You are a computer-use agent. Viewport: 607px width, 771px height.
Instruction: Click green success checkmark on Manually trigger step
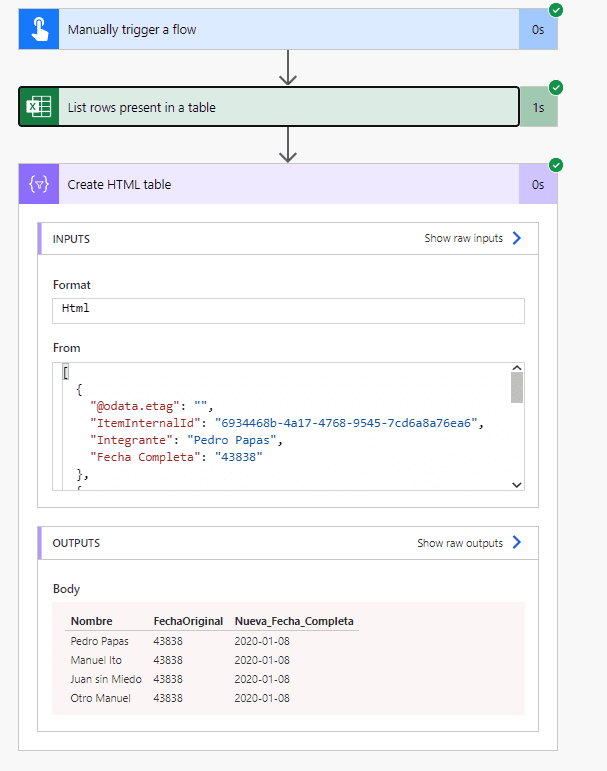point(556,10)
